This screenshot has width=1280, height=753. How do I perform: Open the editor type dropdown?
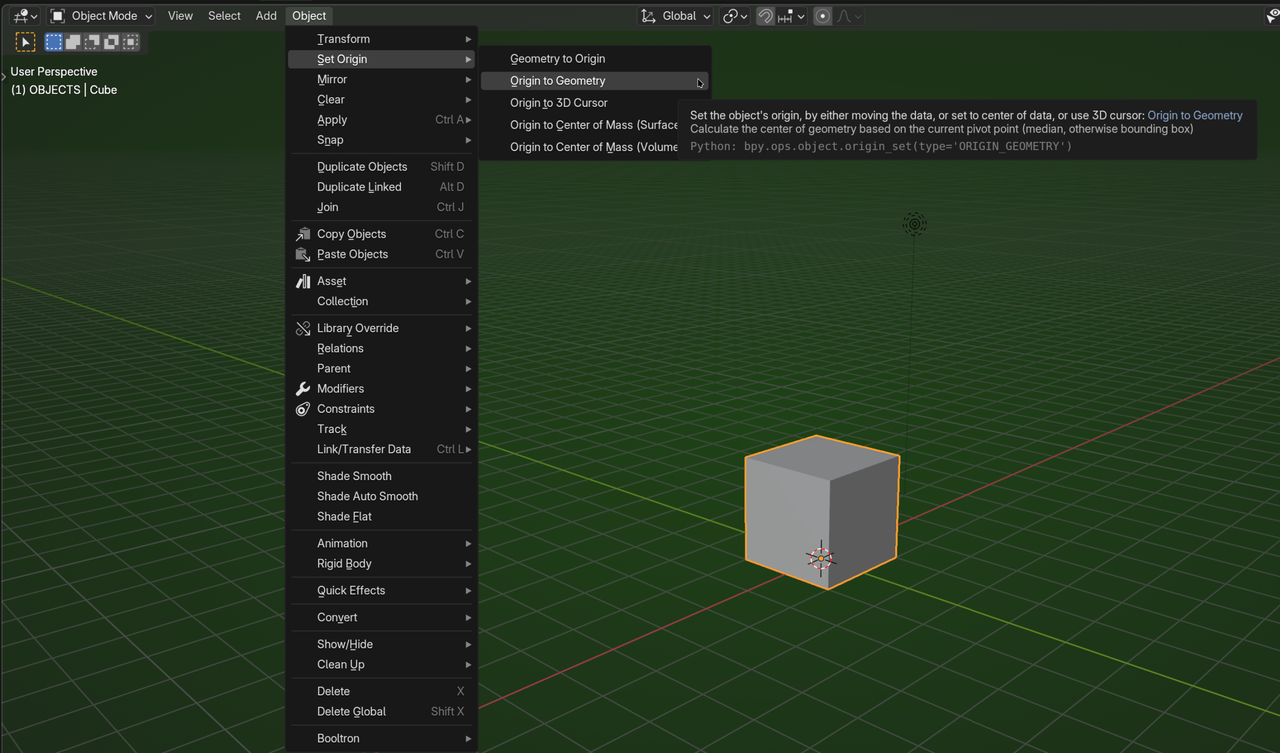pyautogui.click(x=25, y=16)
